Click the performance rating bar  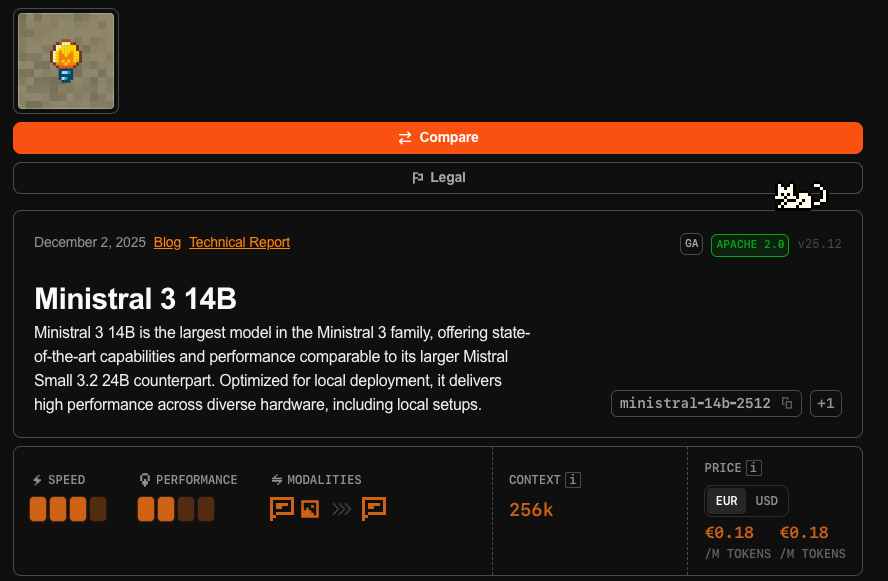tap(176, 509)
